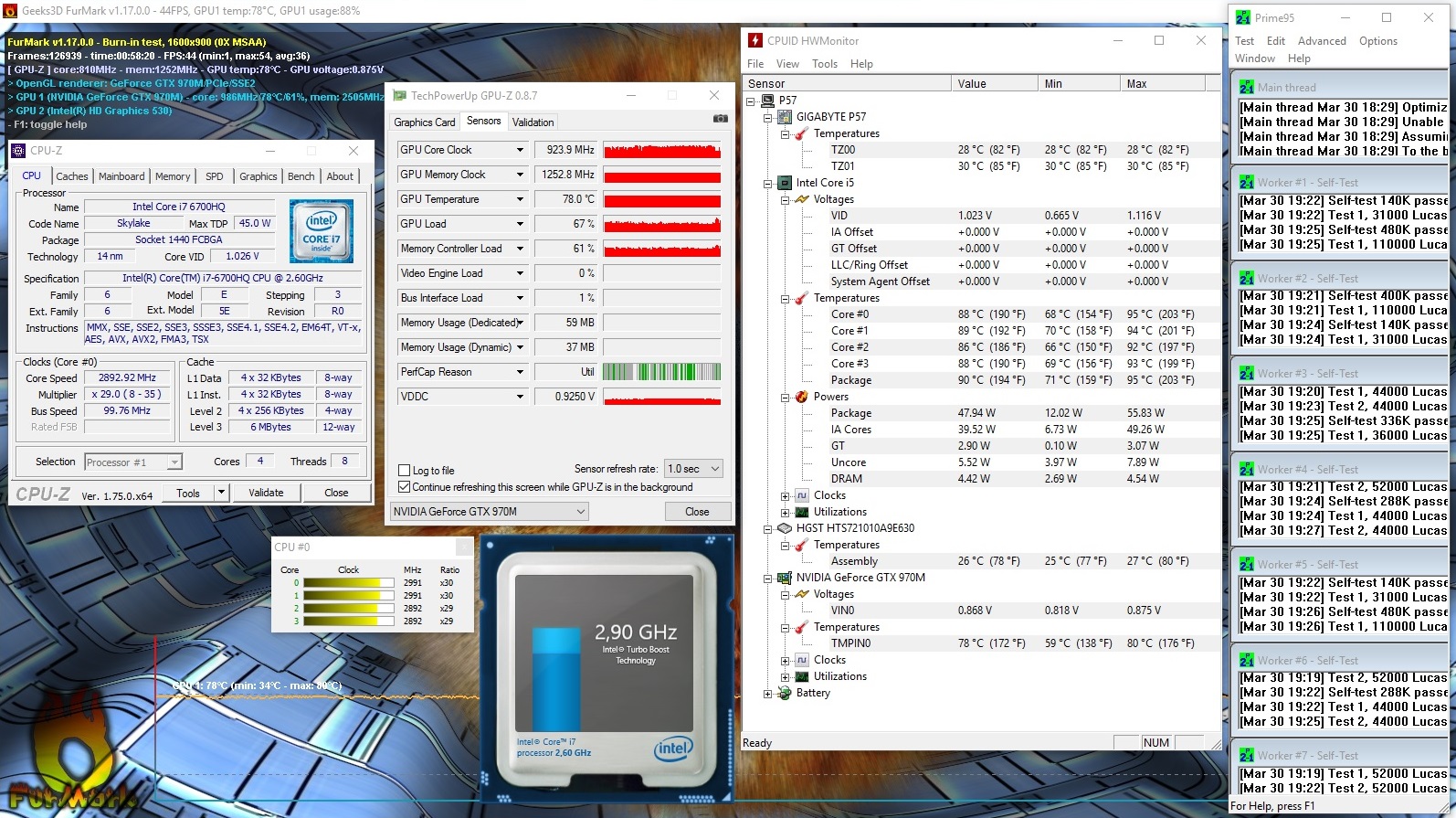
Task: Collapse the HGST HTS721010A9E630 node
Action: pos(767,528)
